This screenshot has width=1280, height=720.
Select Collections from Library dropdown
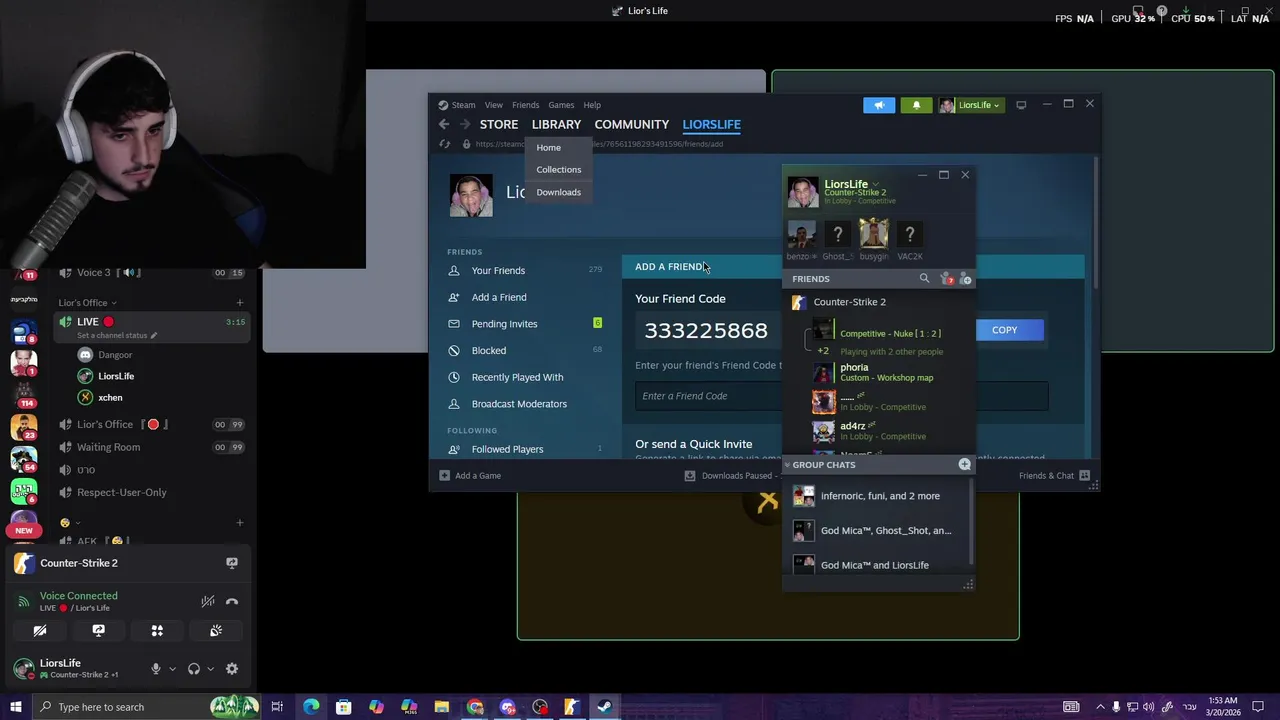point(558,170)
